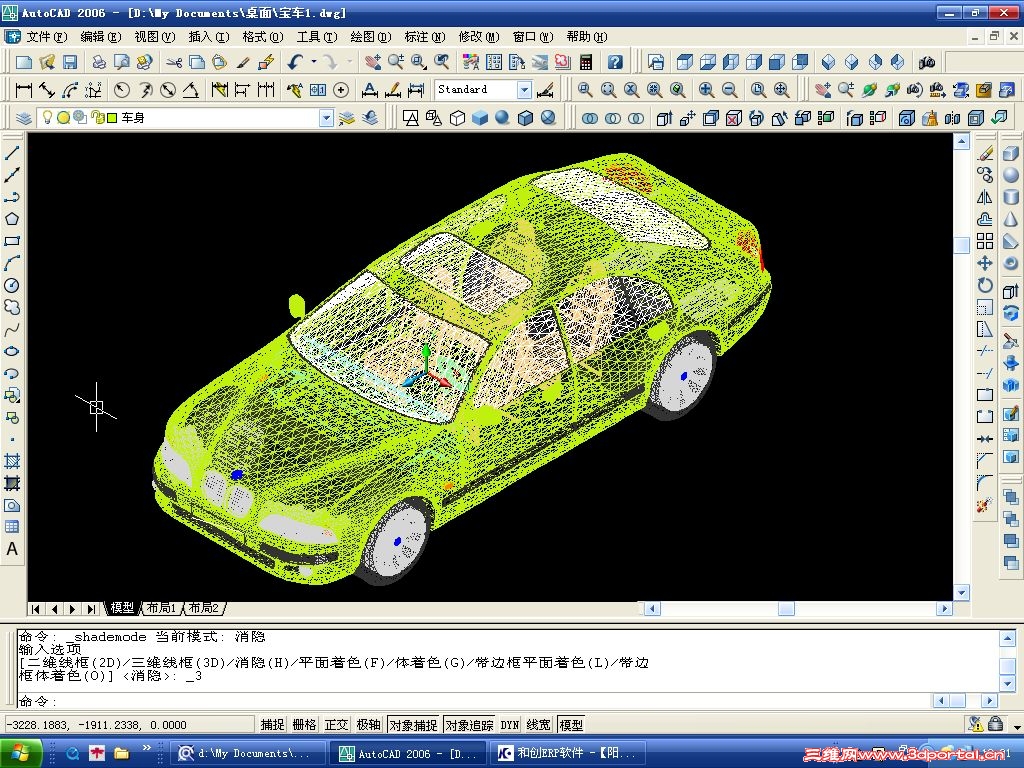Select the Circle draw tool
The image size is (1024, 768).
pyautogui.click(x=12, y=285)
